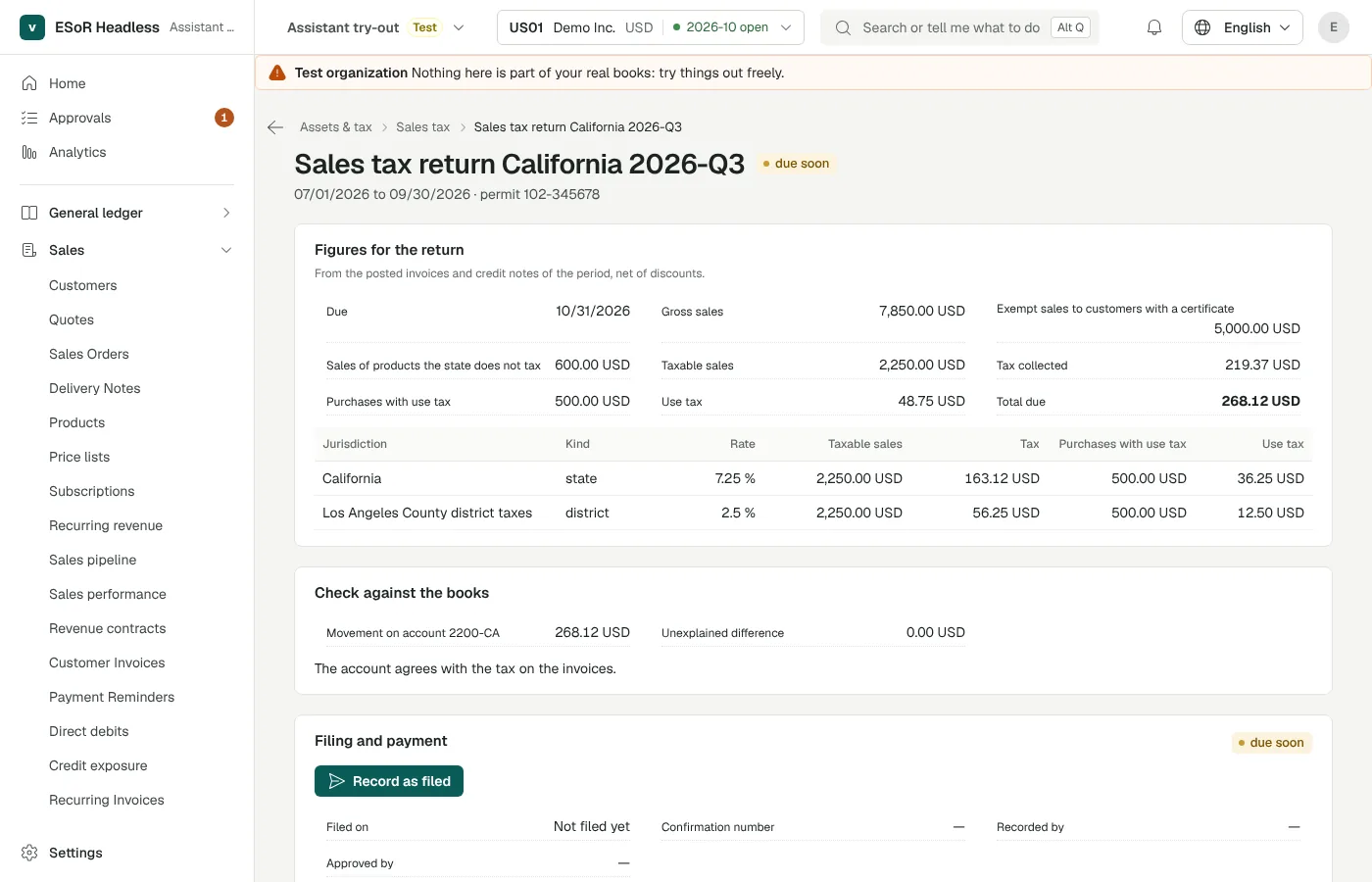Image resolution: width=1372 pixels, height=882 pixels.
Task: Open Quotes in the sidebar
Action: (72, 319)
